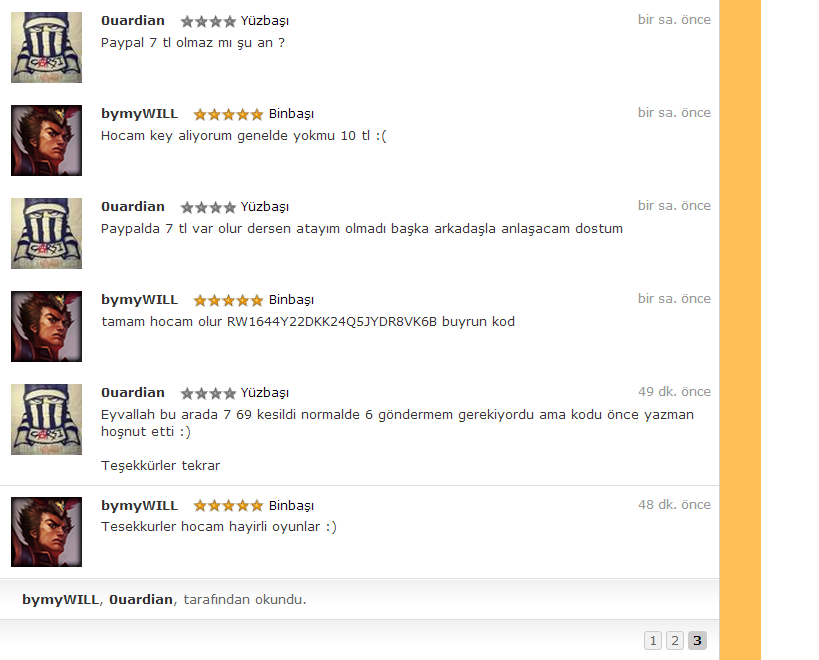Click Ouardian username on the Paypalda 7 tl message
The height and width of the screenshot is (660, 819).
click(x=133, y=207)
